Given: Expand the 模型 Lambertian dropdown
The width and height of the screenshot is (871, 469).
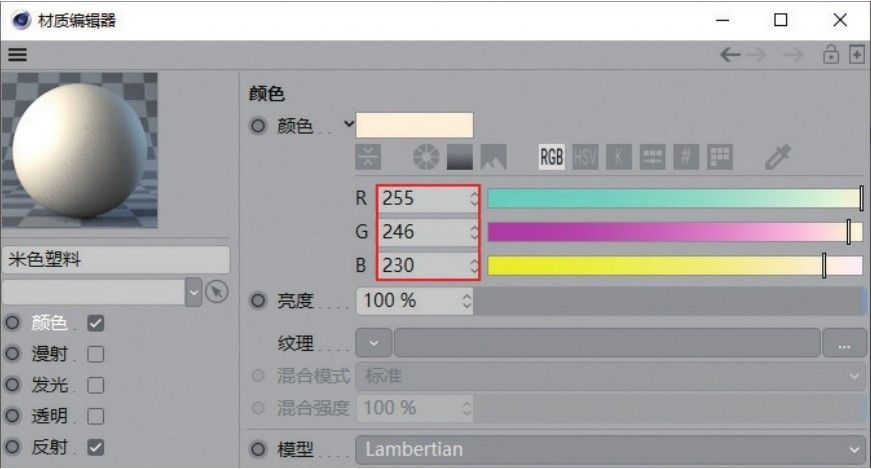Looking at the screenshot, I should 610,449.
